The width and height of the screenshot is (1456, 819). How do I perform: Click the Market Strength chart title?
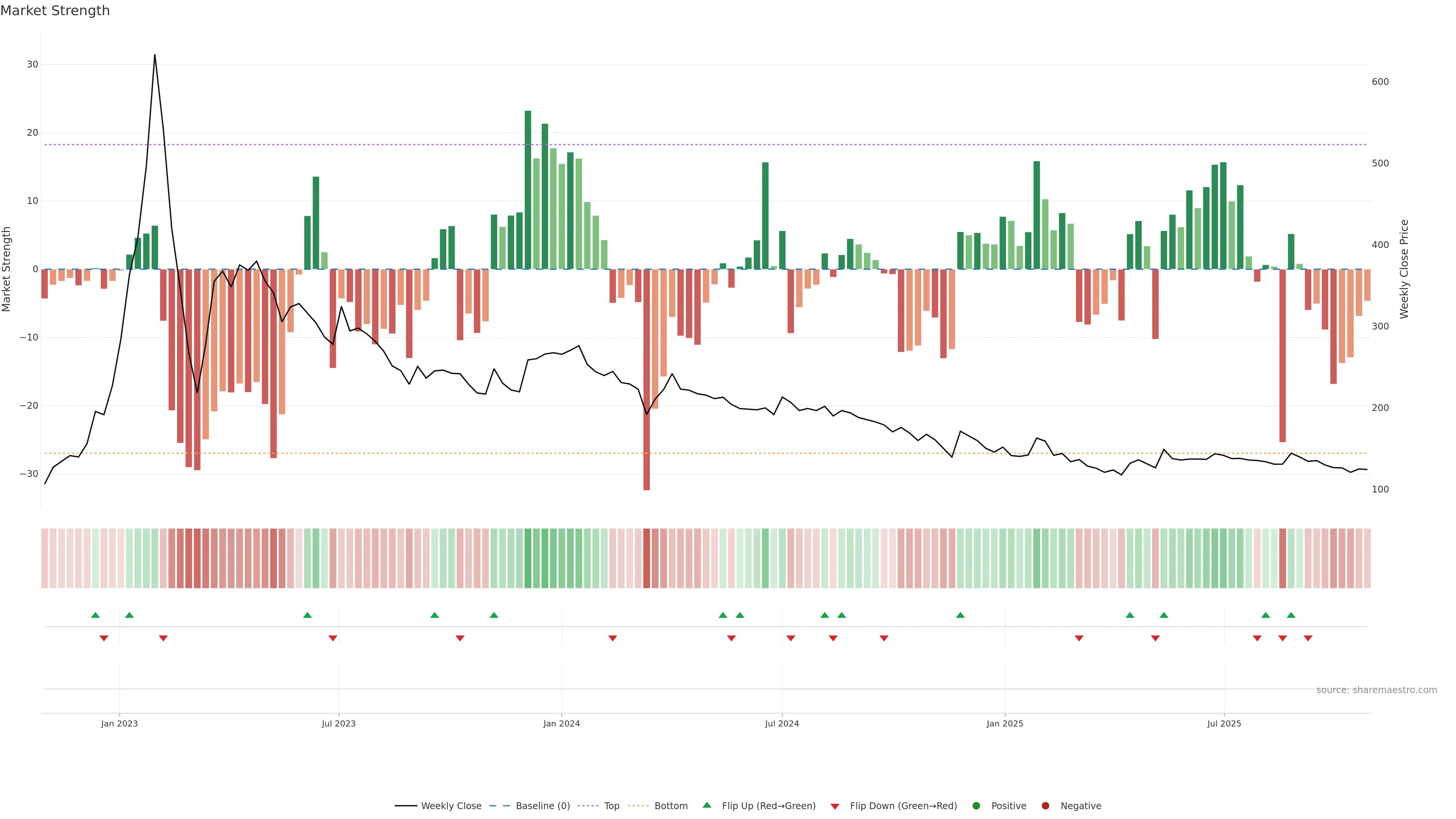click(x=55, y=11)
